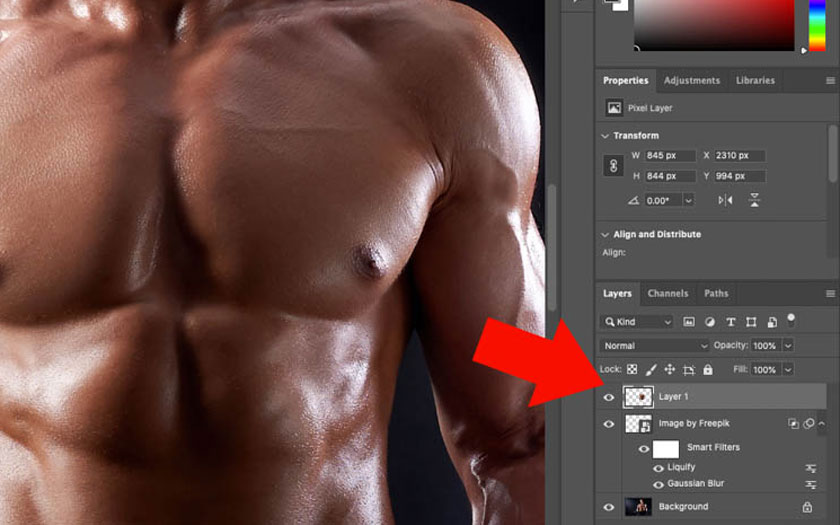Filter layers by pixel layers icon
This screenshot has width=840, height=525.
[689, 321]
